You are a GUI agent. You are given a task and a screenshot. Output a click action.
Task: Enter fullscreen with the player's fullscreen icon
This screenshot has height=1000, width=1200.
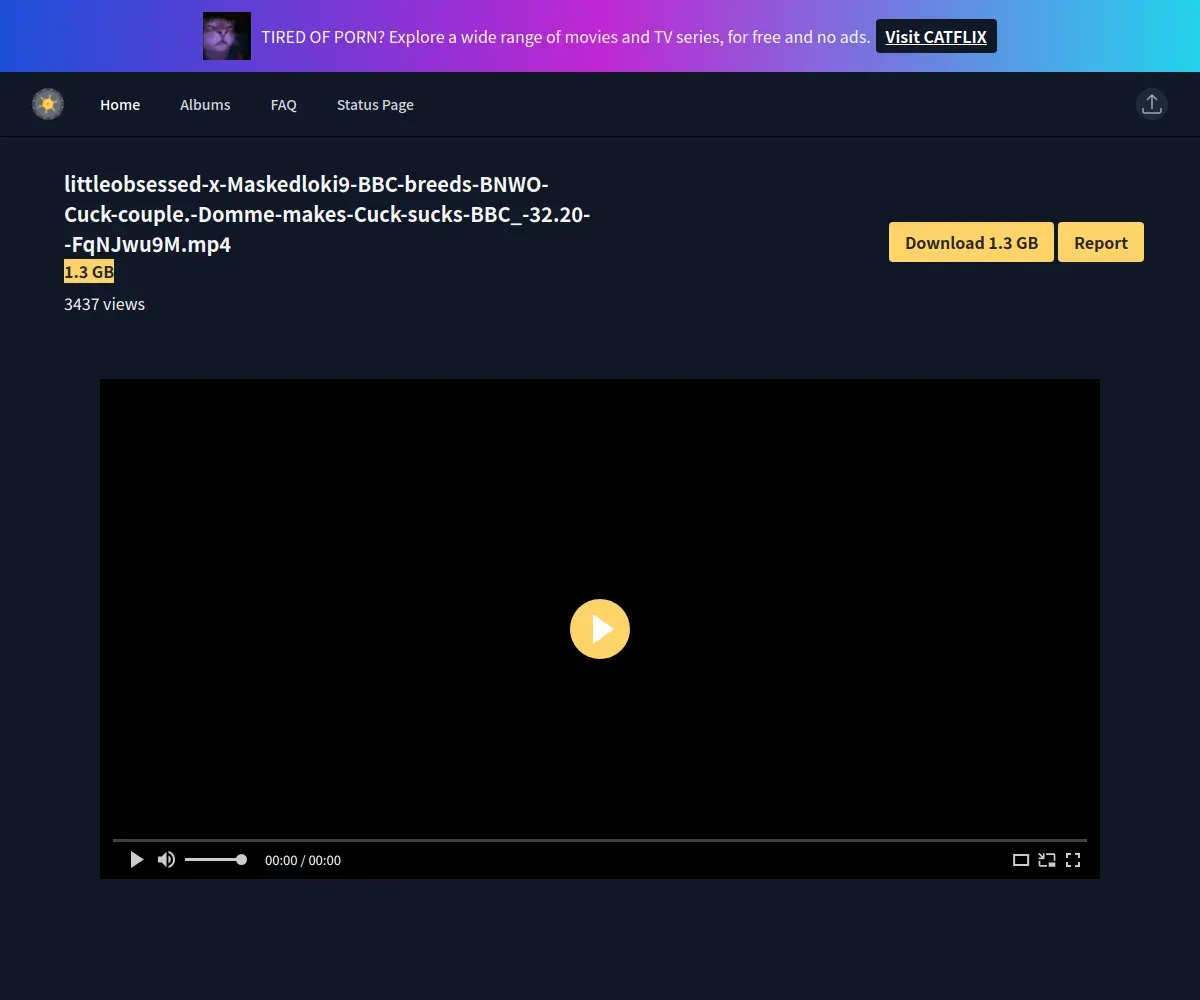pyautogui.click(x=1073, y=860)
